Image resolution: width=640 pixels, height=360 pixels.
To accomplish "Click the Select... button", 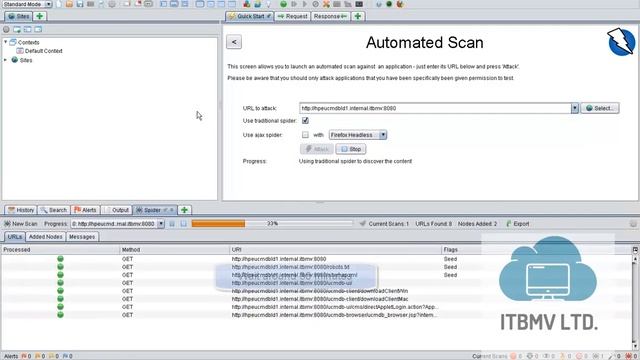I will click(x=600, y=108).
